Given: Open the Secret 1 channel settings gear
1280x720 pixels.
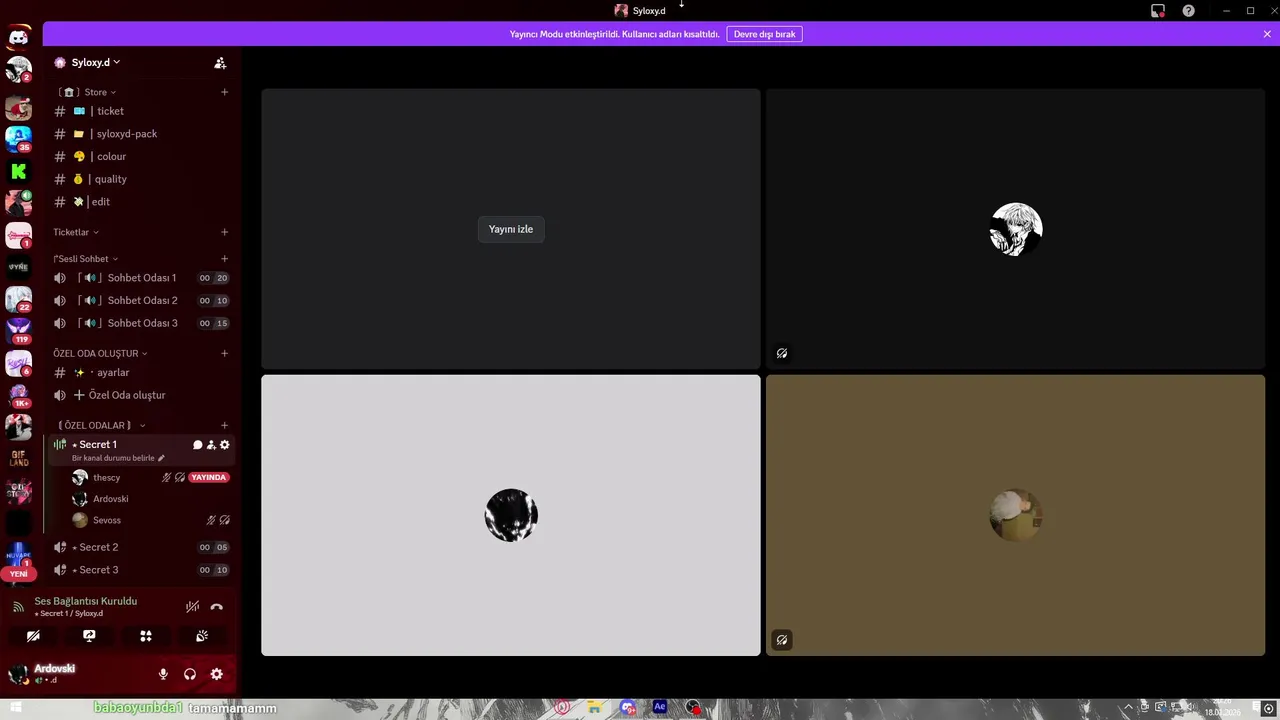Looking at the screenshot, I should point(224,445).
